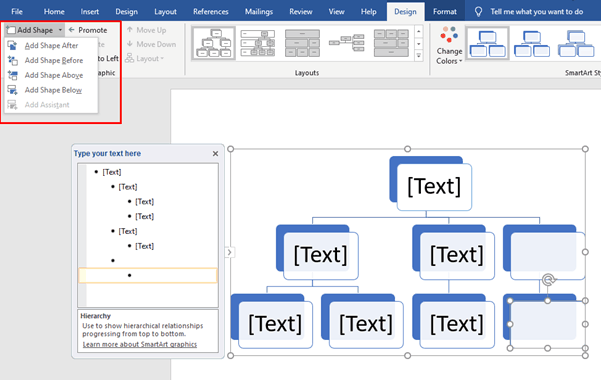Screen dimensions: 601x380
Task: Open the View tab
Action: 336,12
